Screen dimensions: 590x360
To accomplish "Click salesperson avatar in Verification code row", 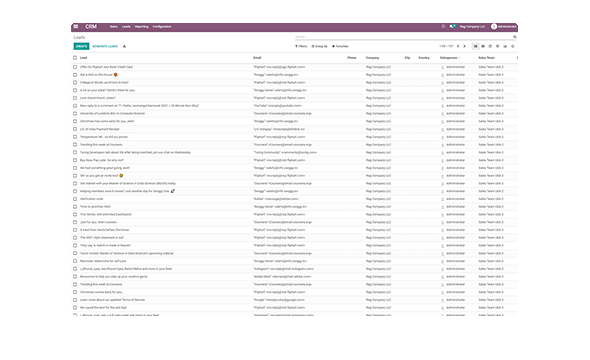I will [x=442, y=199].
